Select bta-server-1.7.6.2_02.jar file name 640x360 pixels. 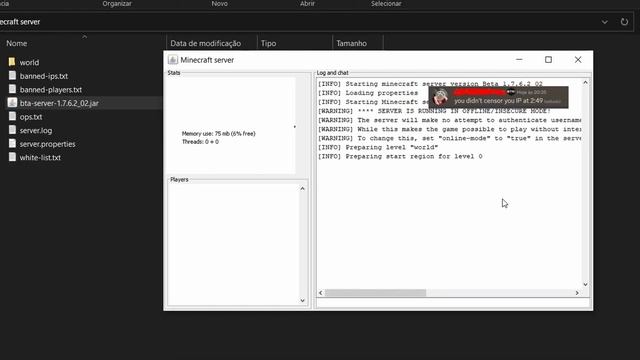pos(59,103)
